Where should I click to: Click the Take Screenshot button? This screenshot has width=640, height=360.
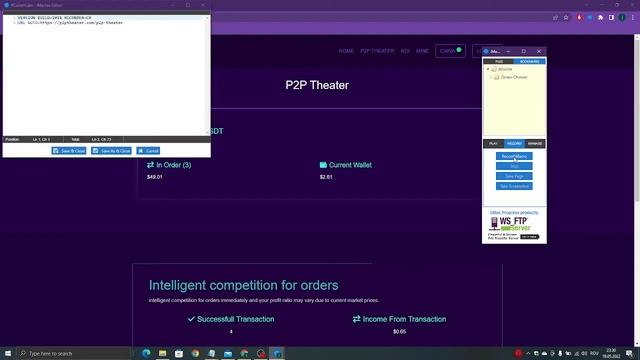[x=514, y=186]
